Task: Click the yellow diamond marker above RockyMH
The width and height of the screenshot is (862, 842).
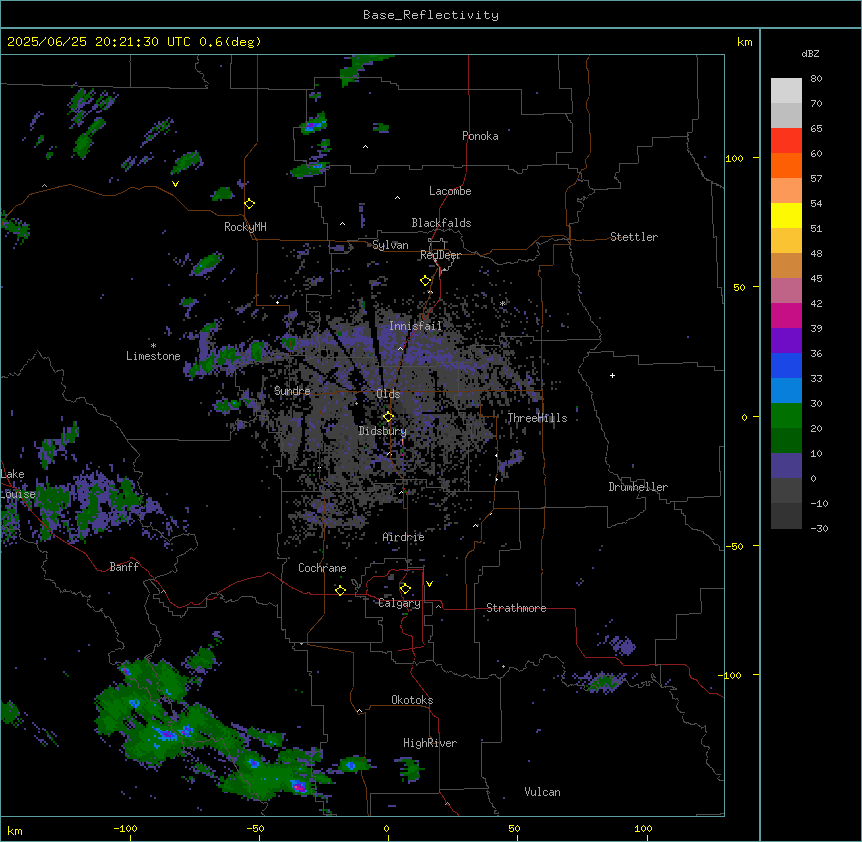Action: (250, 204)
